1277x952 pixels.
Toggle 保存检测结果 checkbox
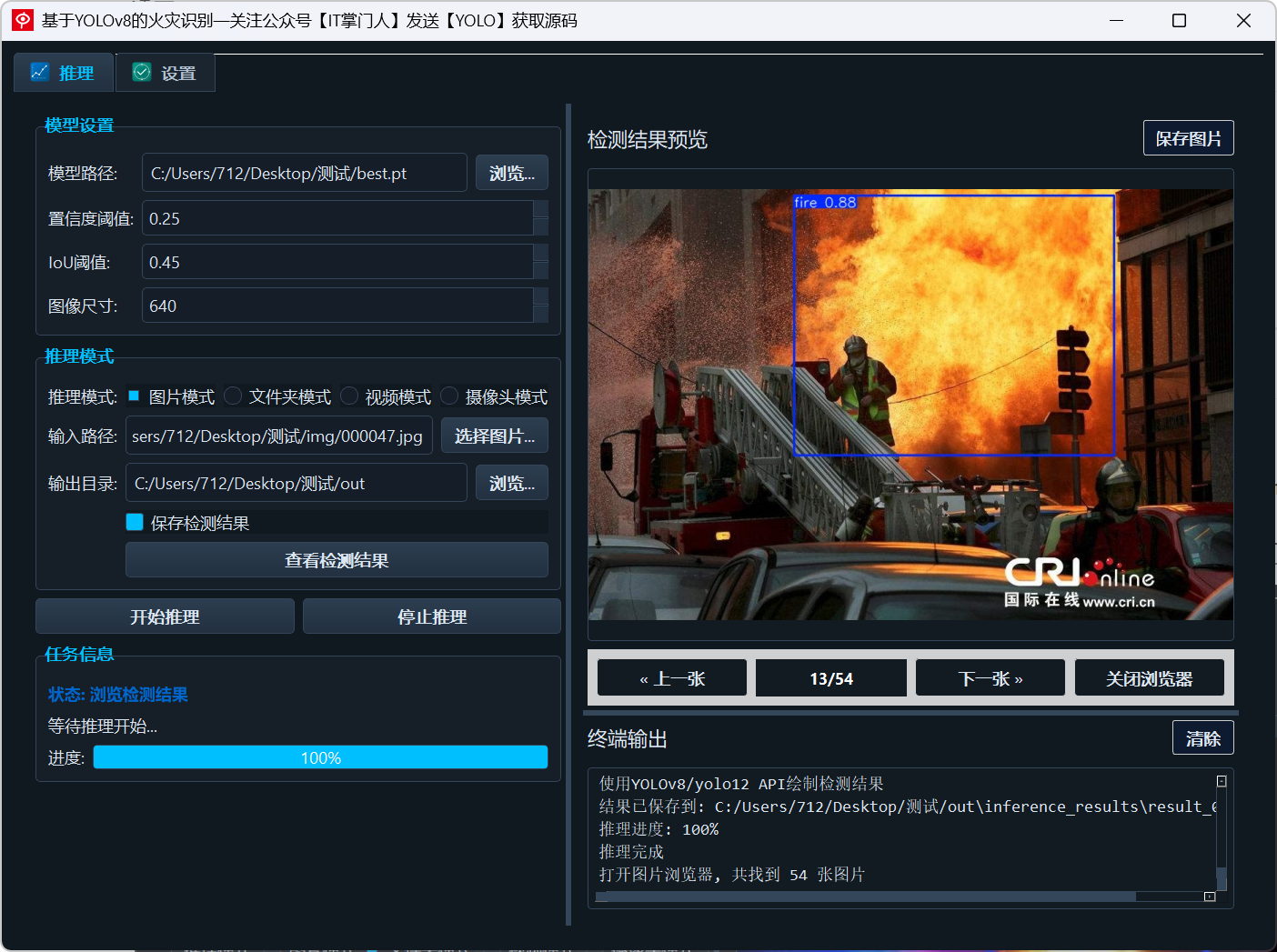click(135, 522)
